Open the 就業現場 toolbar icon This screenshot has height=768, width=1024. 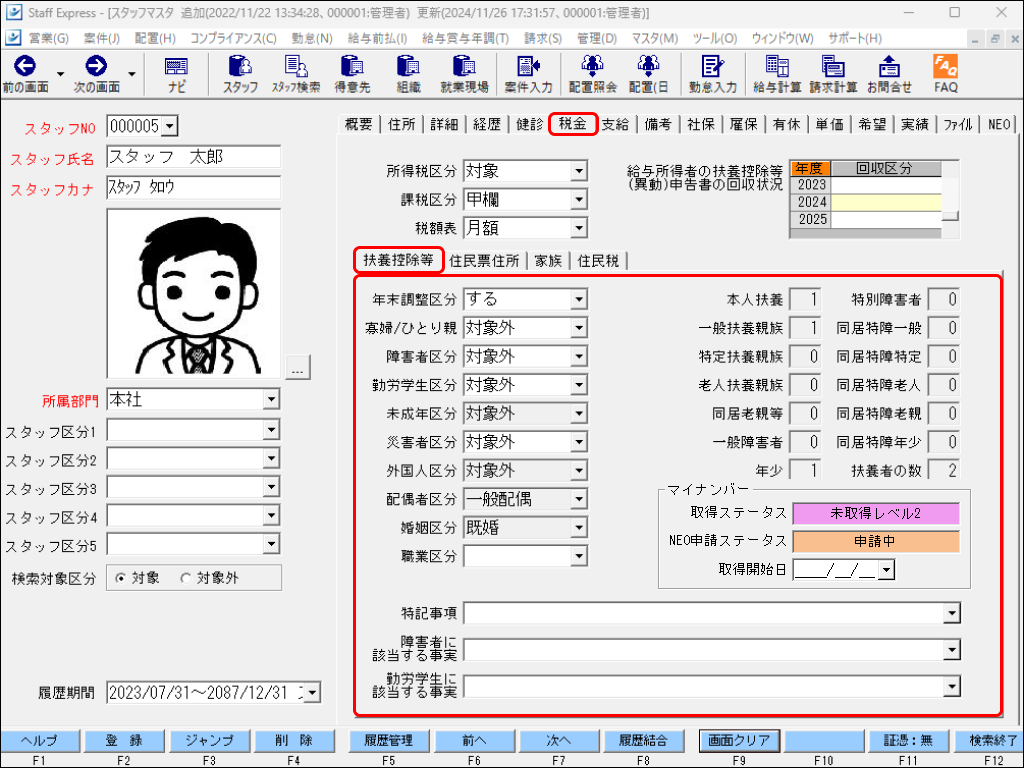464,73
